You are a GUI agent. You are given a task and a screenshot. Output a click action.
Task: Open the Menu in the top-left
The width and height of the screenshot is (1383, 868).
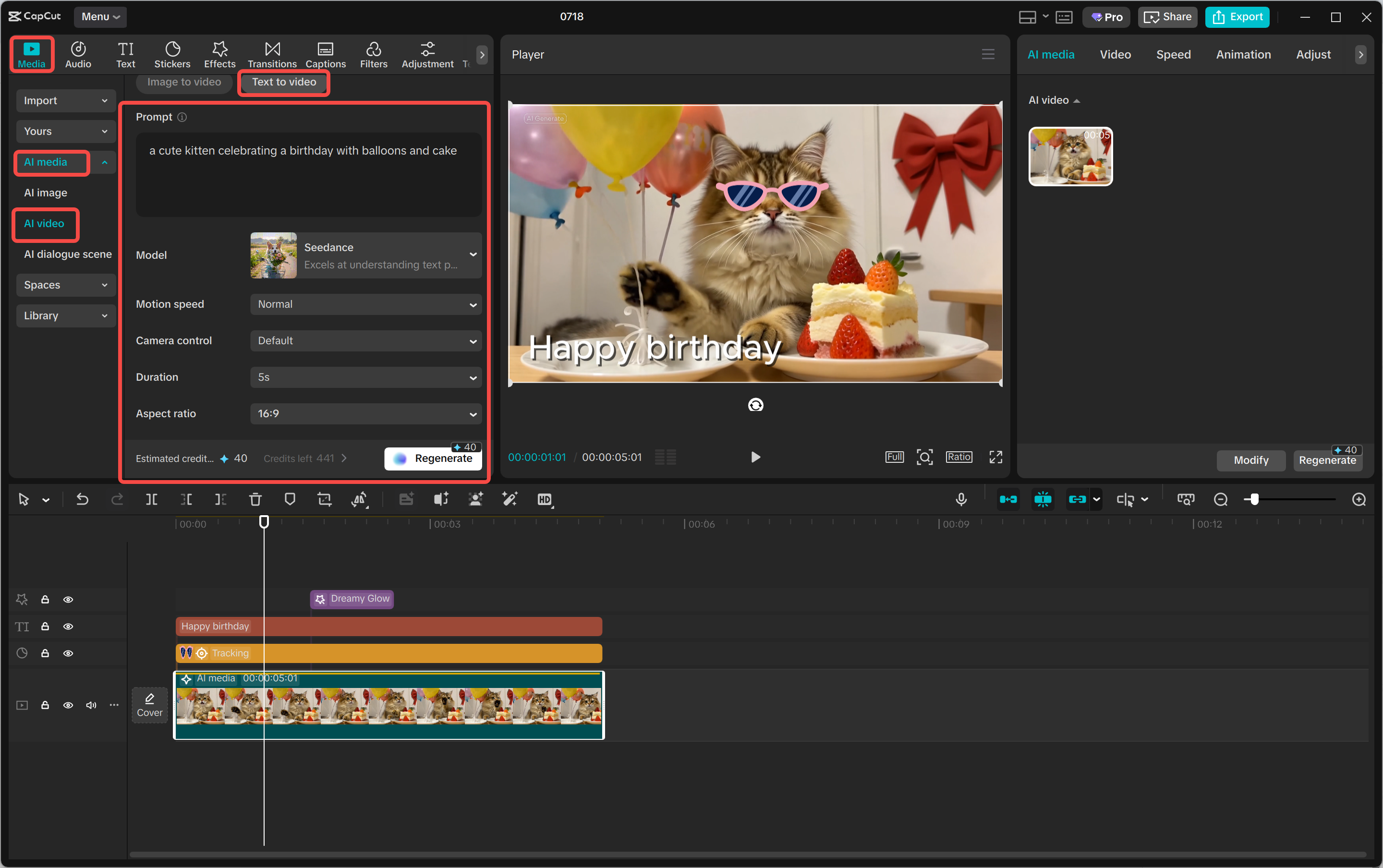pos(100,17)
